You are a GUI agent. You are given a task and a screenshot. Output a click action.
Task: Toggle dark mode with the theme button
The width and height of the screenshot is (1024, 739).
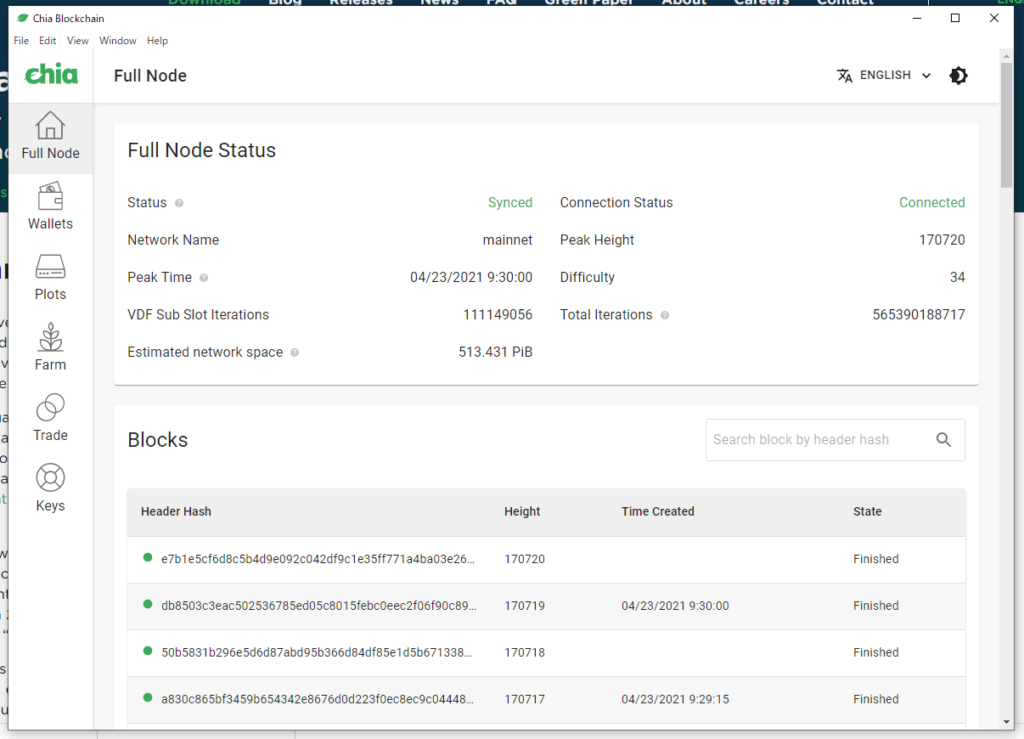[958, 76]
